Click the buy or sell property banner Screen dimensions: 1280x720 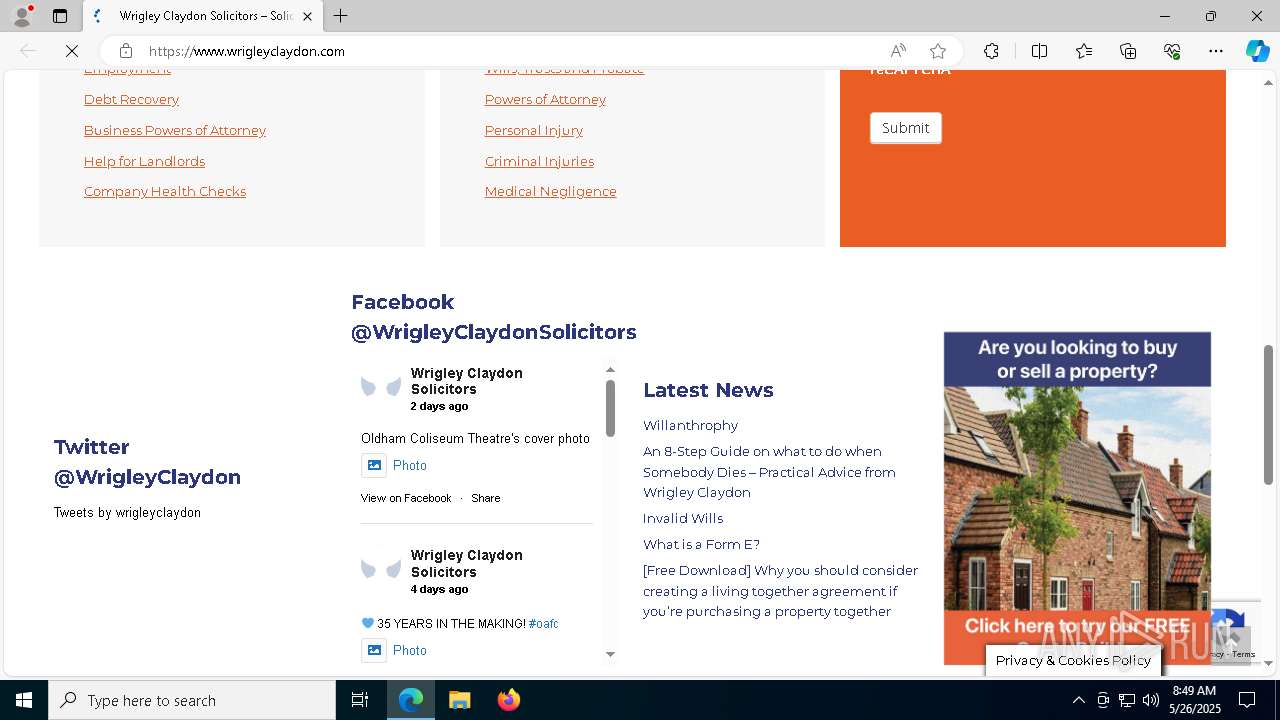(x=1077, y=498)
